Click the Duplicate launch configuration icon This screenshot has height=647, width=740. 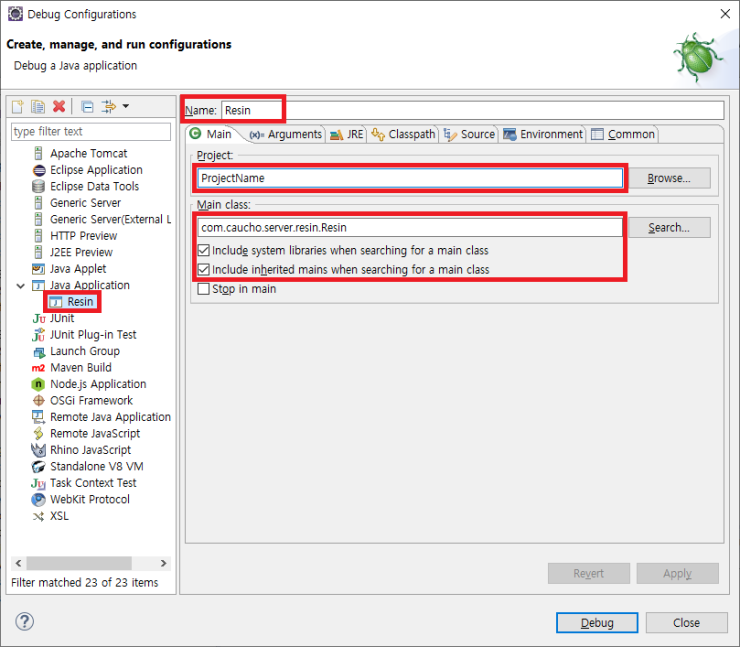tap(38, 107)
